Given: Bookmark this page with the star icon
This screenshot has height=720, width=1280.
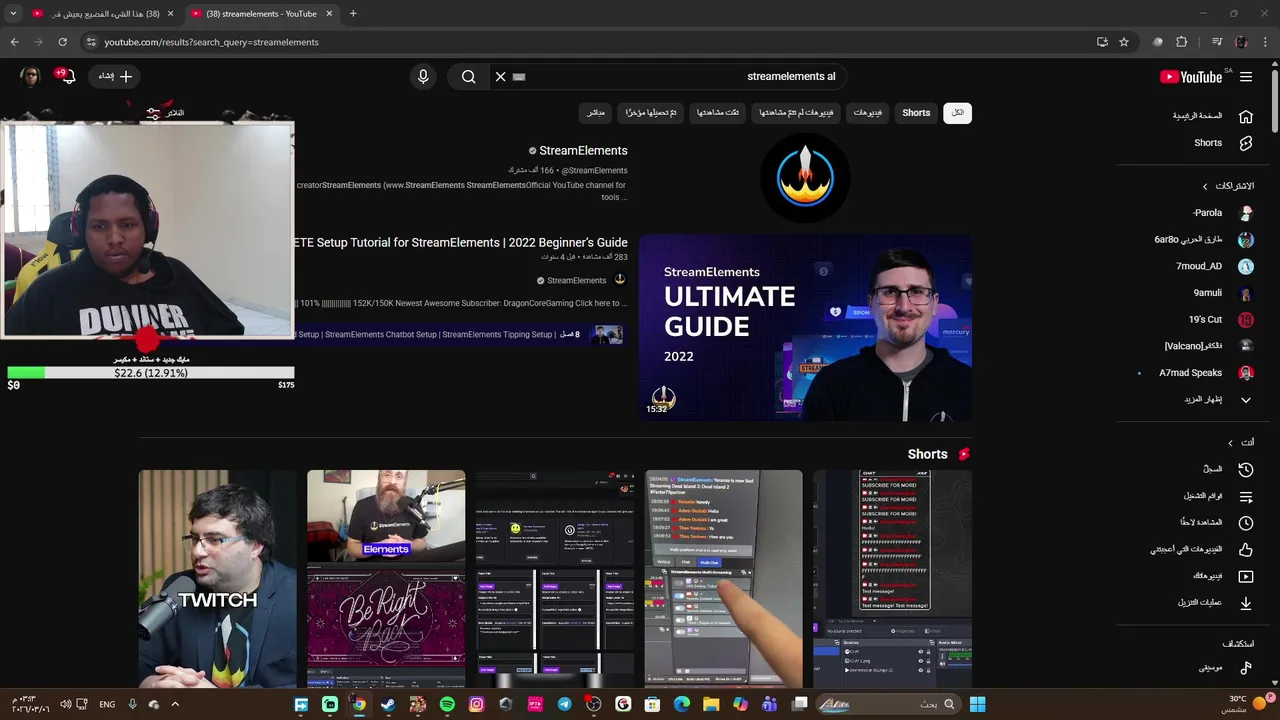Looking at the screenshot, I should (x=1124, y=42).
